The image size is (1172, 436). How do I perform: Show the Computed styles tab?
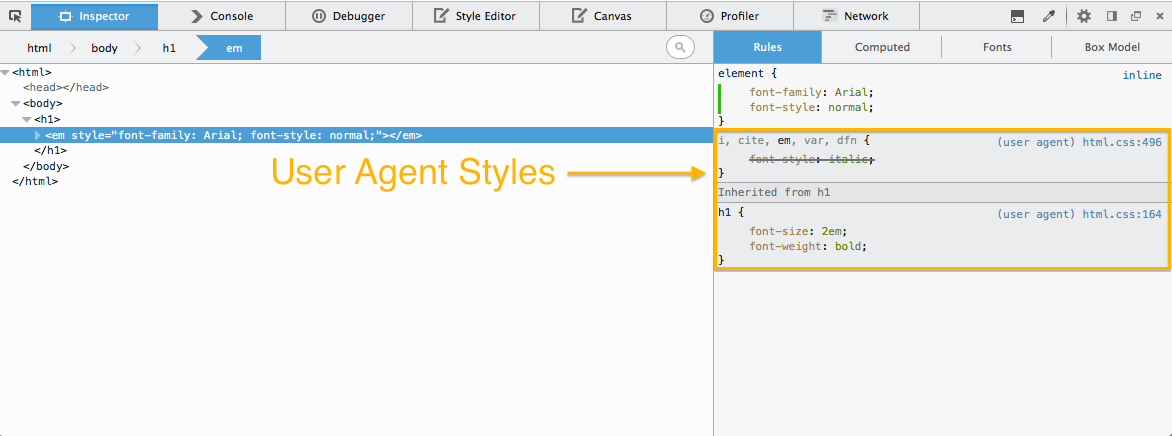(x=882, y=47)
